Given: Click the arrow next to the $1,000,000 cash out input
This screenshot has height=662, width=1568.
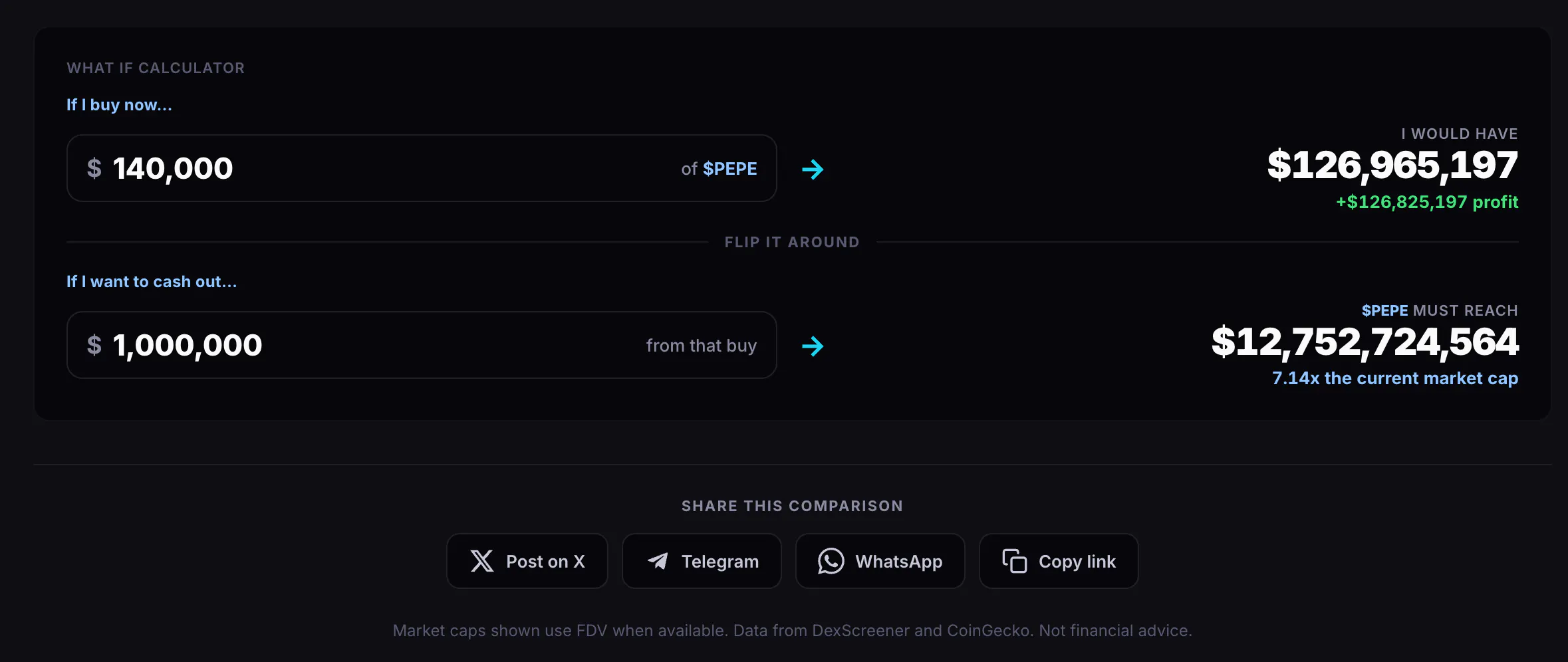Looking at the screenshot, I should tap(813, 346).
